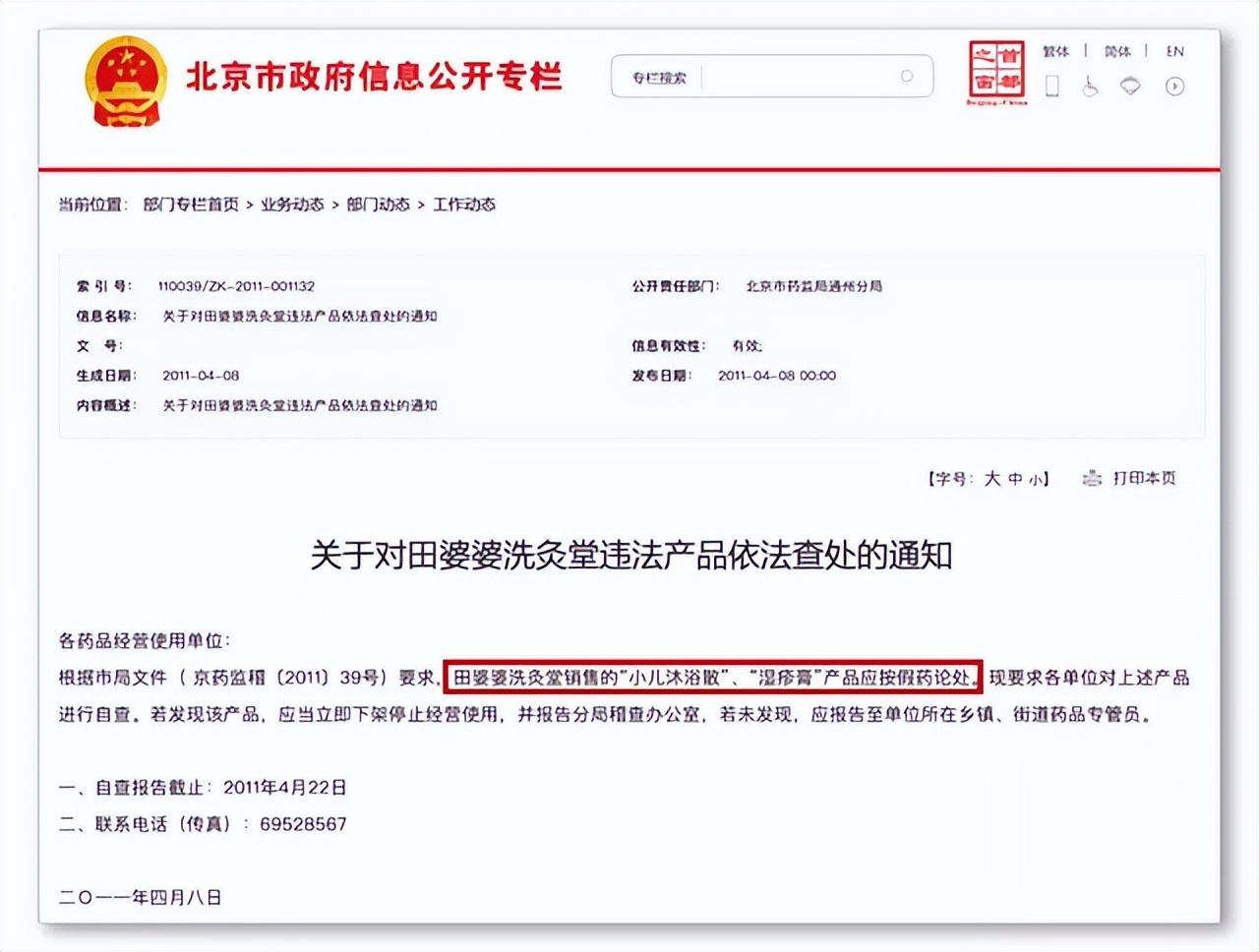The width and height of the screenshot is (1259, 952).
Task: Switch display to 简体 simplified Chinese
Action: tap(1116, 51)
